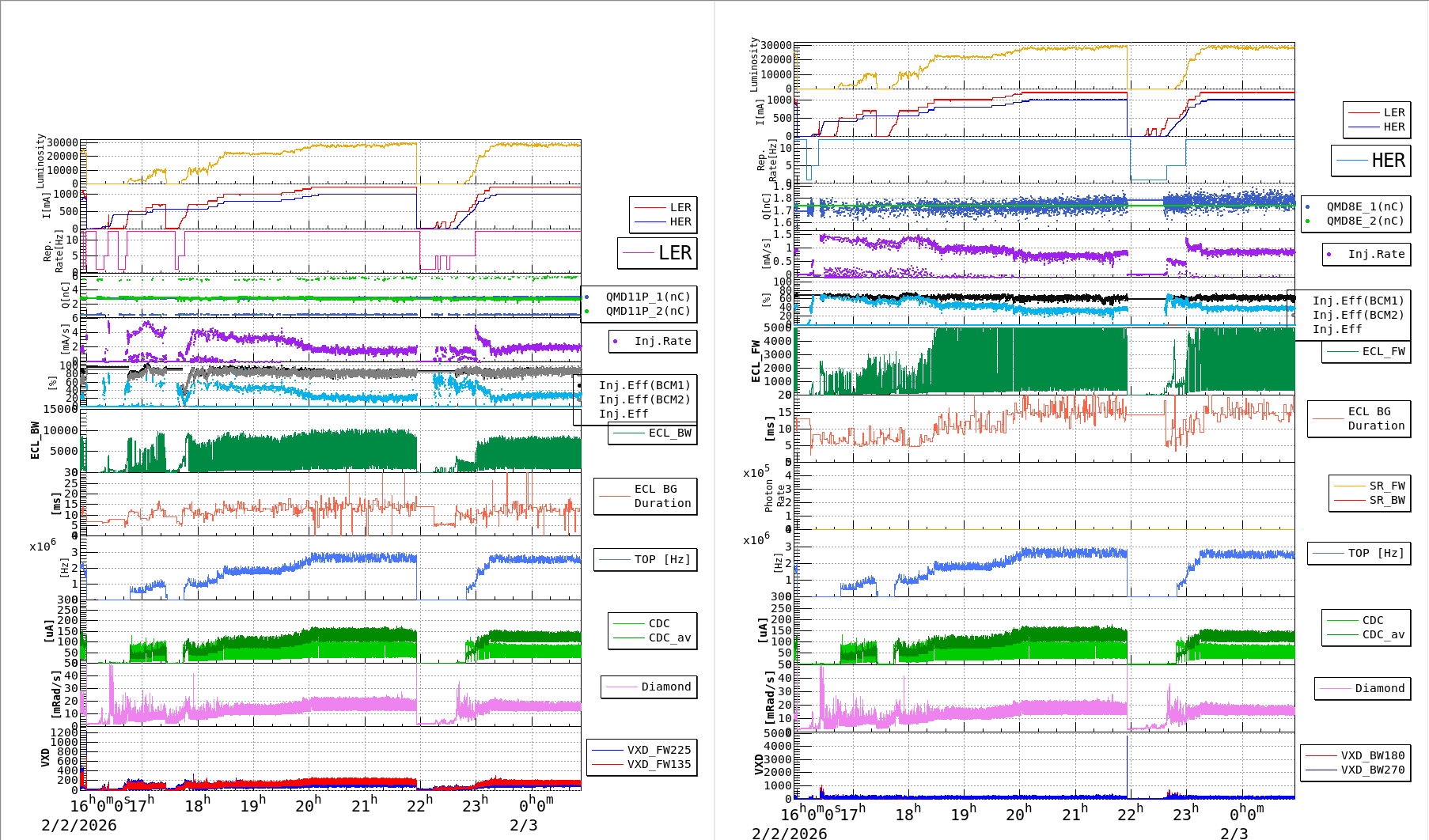Screen dimensions: 1429x840
Task: Click the 2/3 date label under the left plot
Action: [524, 825]
